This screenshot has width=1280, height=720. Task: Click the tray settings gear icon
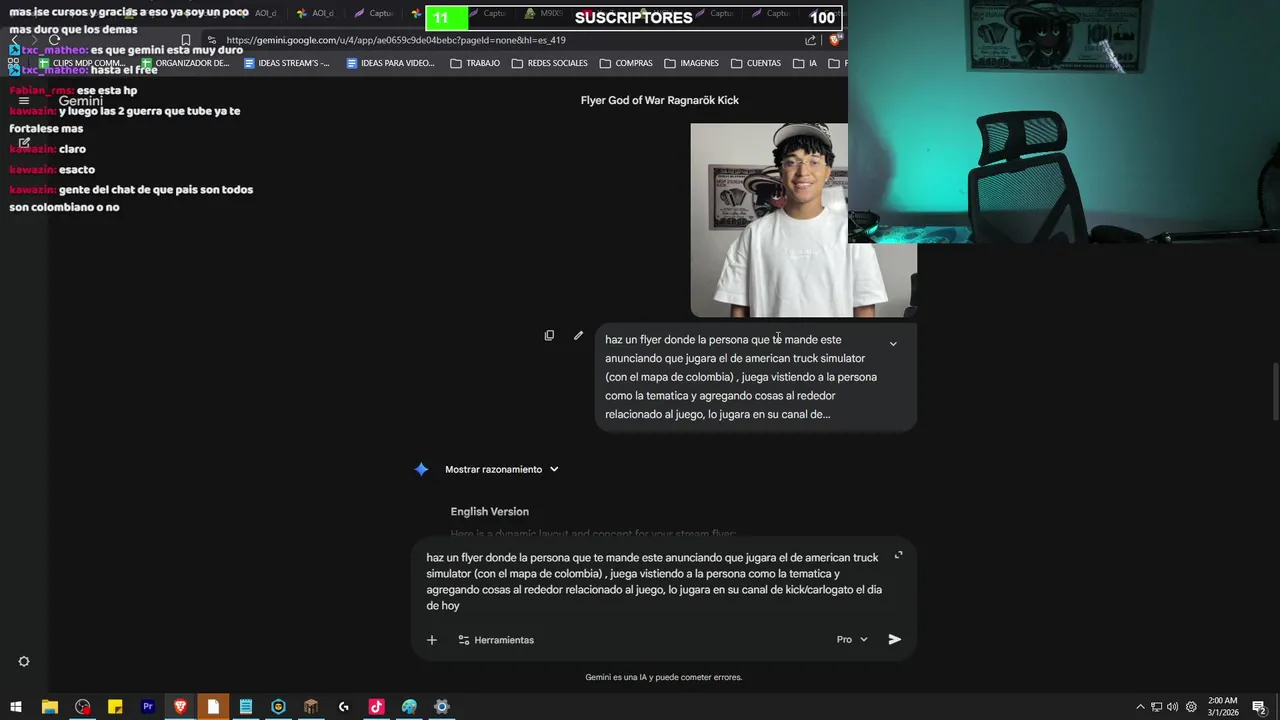pyautogui.click(x=1191, y=707)
